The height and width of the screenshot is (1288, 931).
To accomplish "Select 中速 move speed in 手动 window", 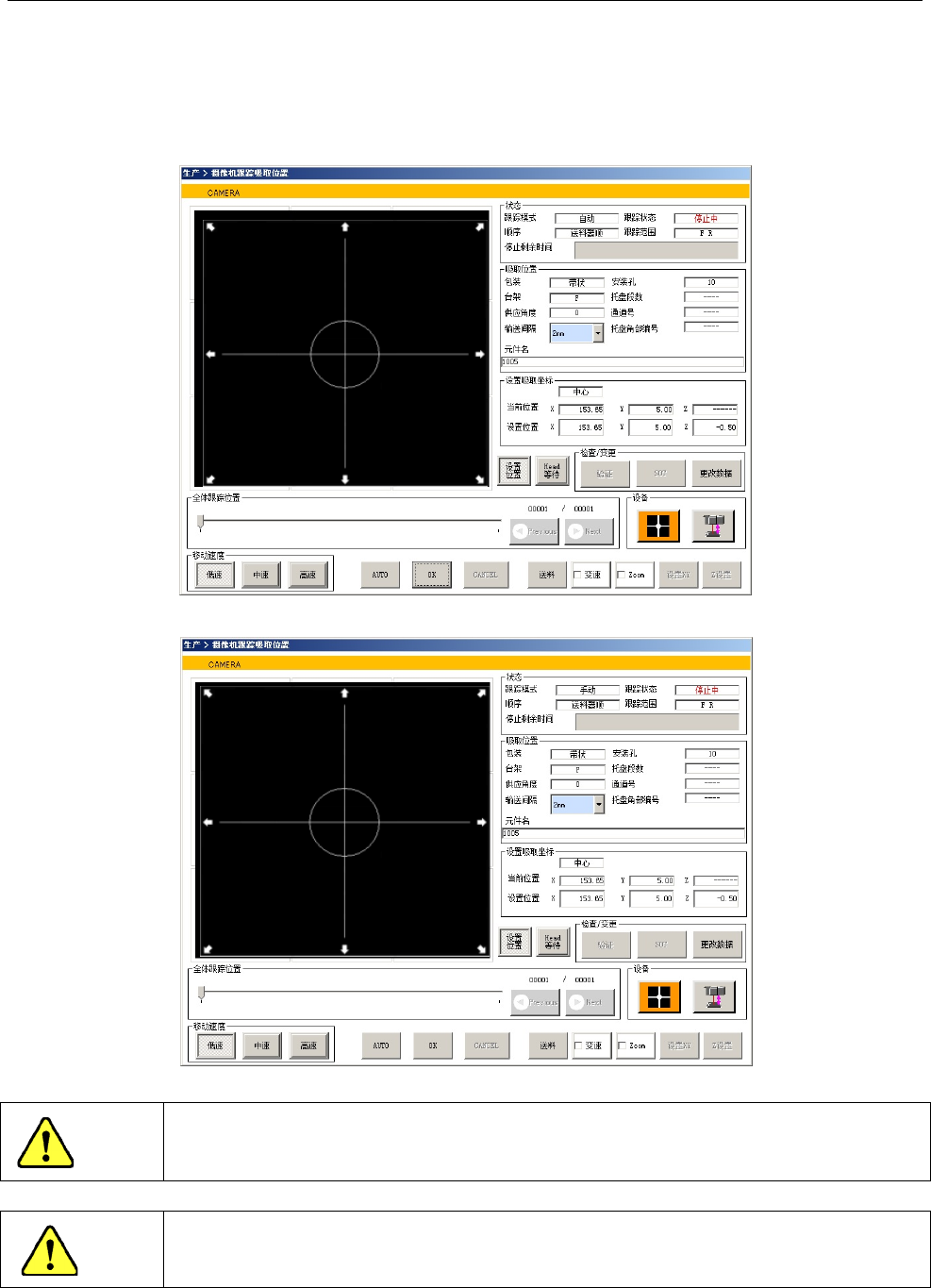I will click(262, 1045).
